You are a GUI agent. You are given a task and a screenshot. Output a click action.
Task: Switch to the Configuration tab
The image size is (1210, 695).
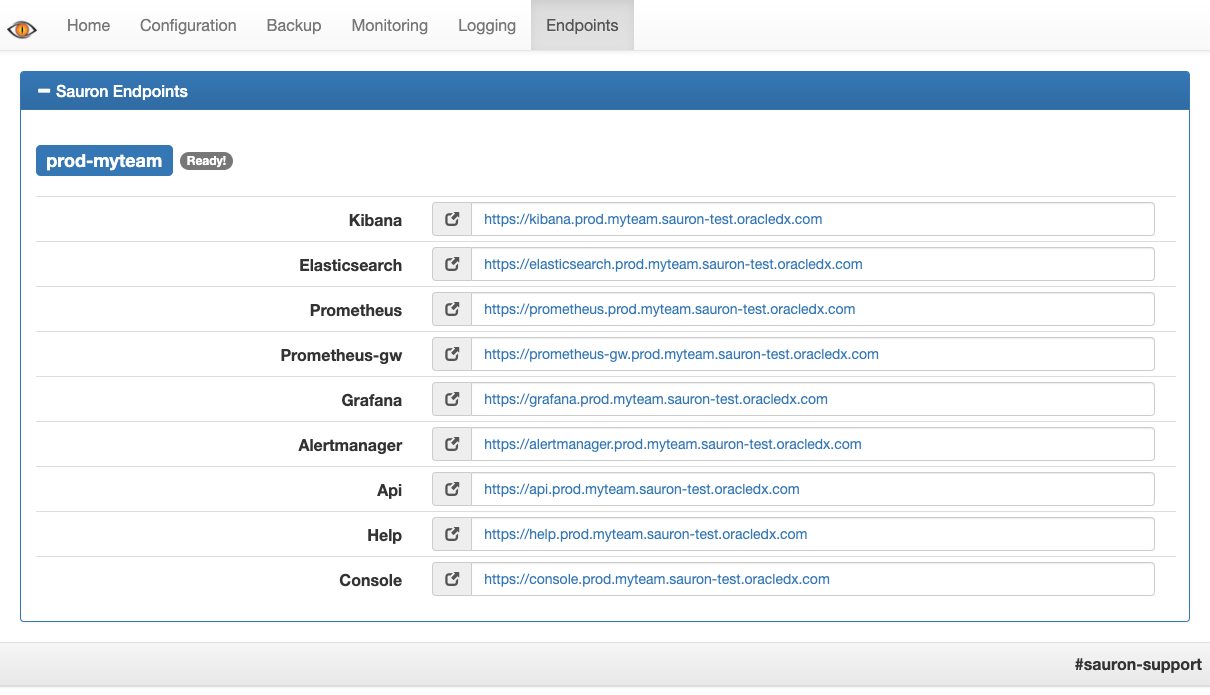[x=187, y=25]
